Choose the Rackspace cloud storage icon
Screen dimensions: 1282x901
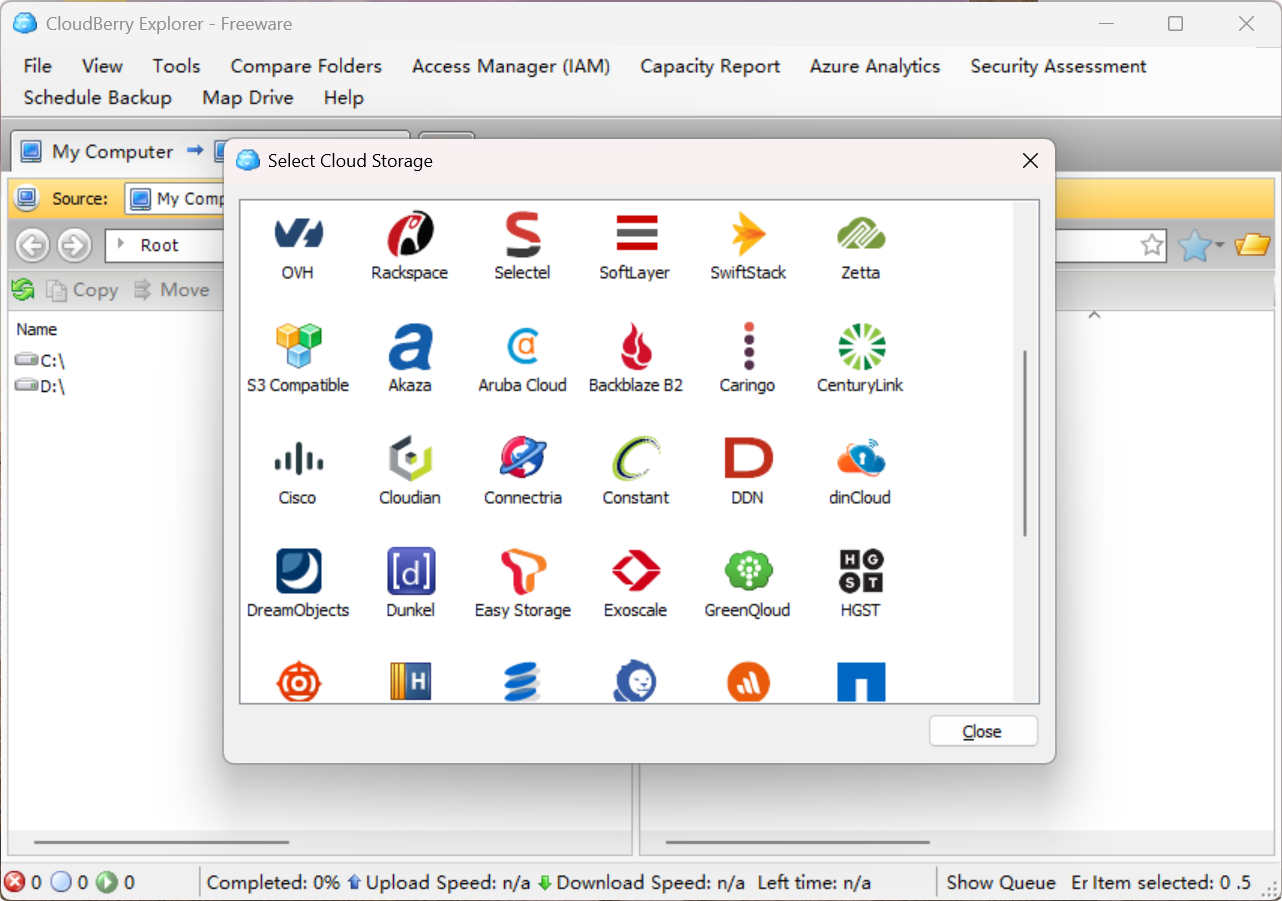[x=409, y=235]
